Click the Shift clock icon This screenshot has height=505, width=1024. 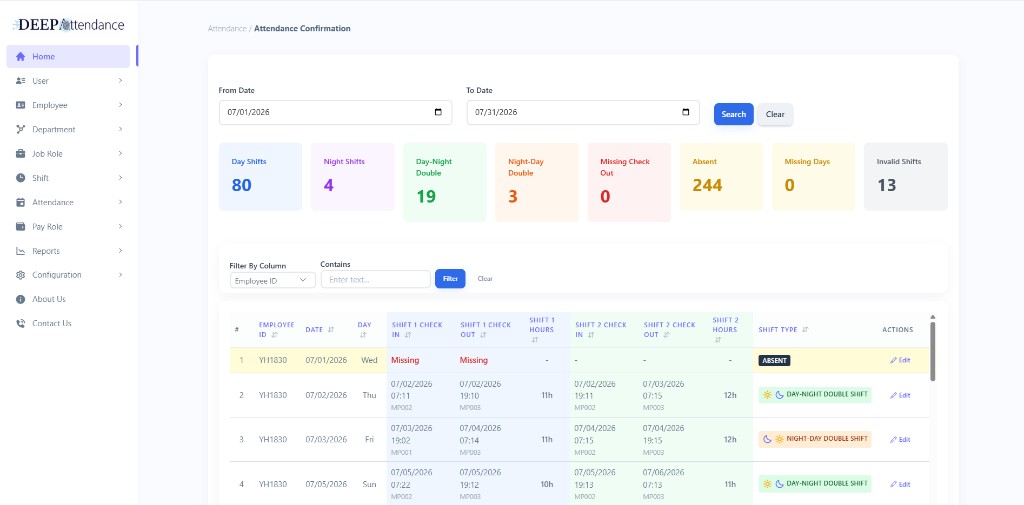pyautogui.click(x=20, y=178)
